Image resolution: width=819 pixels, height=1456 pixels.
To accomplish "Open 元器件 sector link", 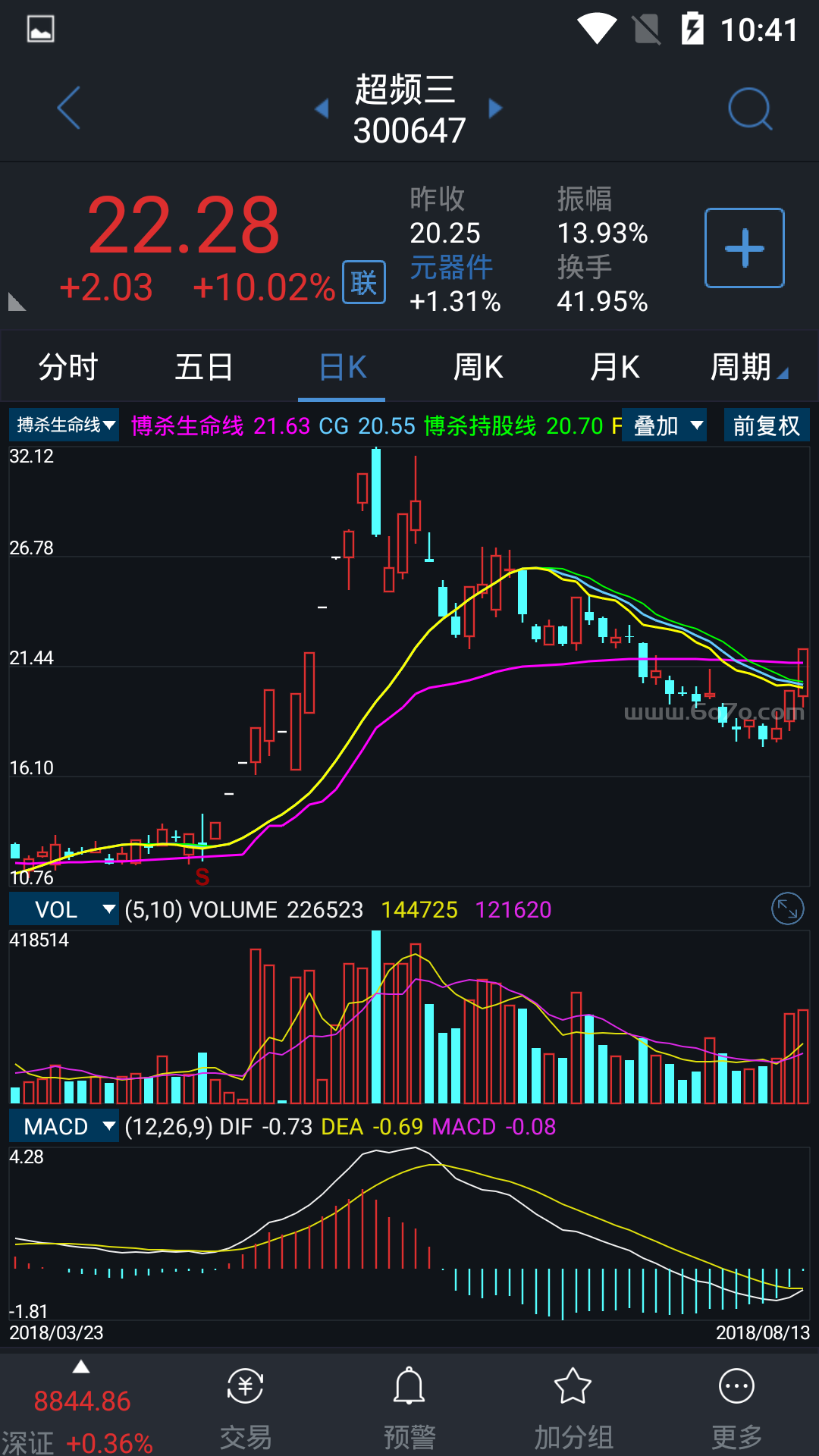I will 451,267.
